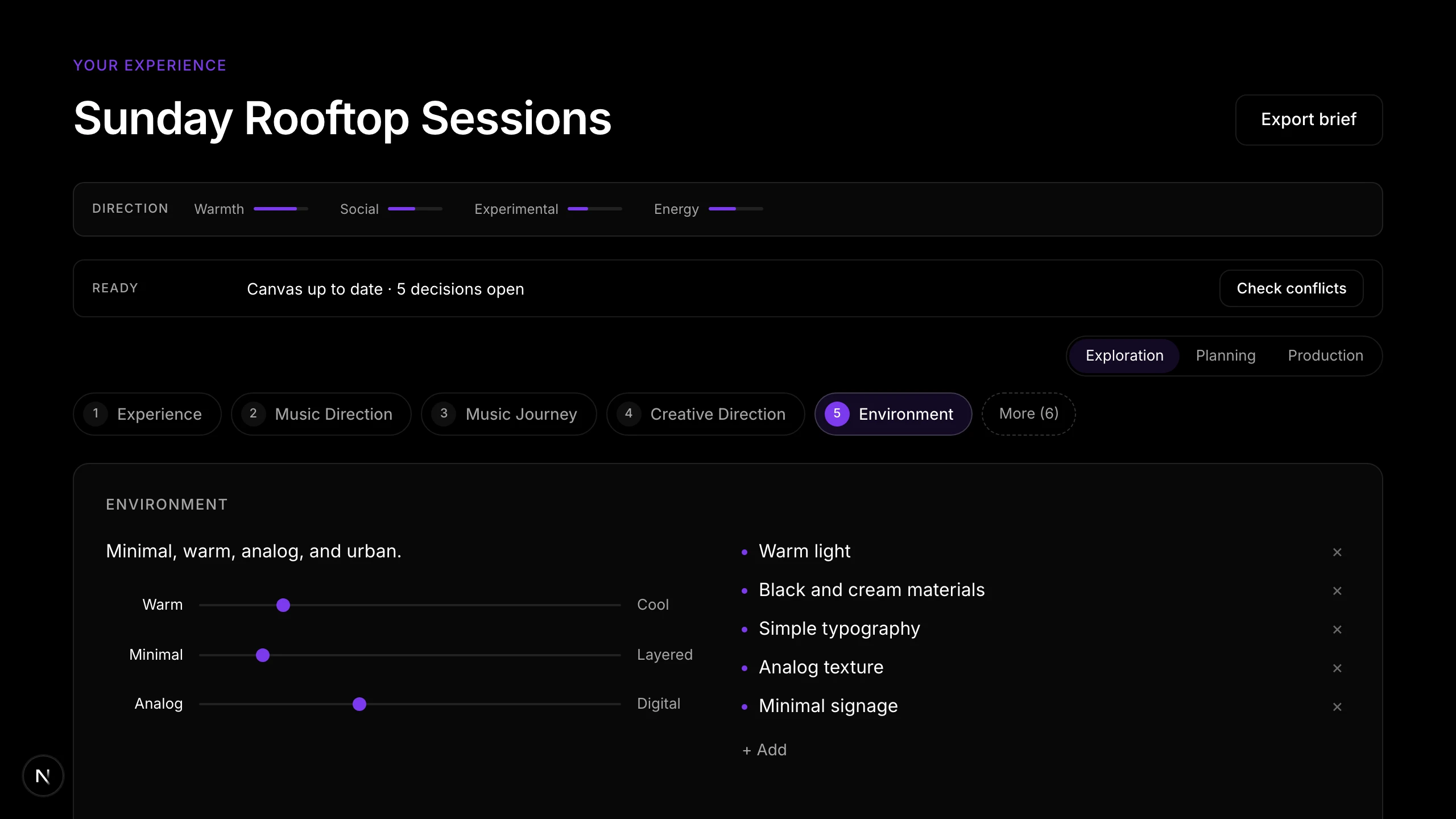Run Check conflicts

tap(1291, 288)
